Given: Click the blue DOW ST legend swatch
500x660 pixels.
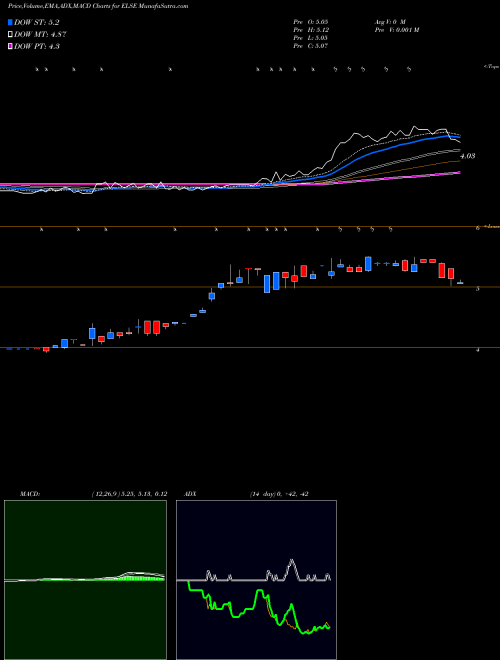Looking at the screenshot, I should click(11, 22).
